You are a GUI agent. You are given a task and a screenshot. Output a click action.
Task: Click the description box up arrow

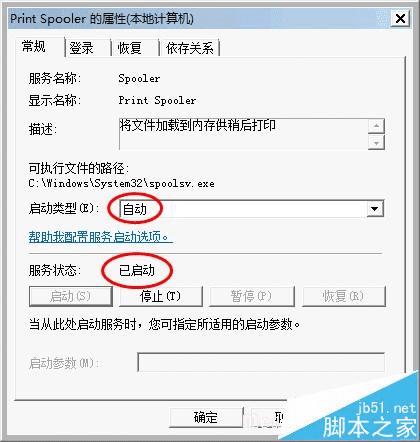[x=376, y=126]
